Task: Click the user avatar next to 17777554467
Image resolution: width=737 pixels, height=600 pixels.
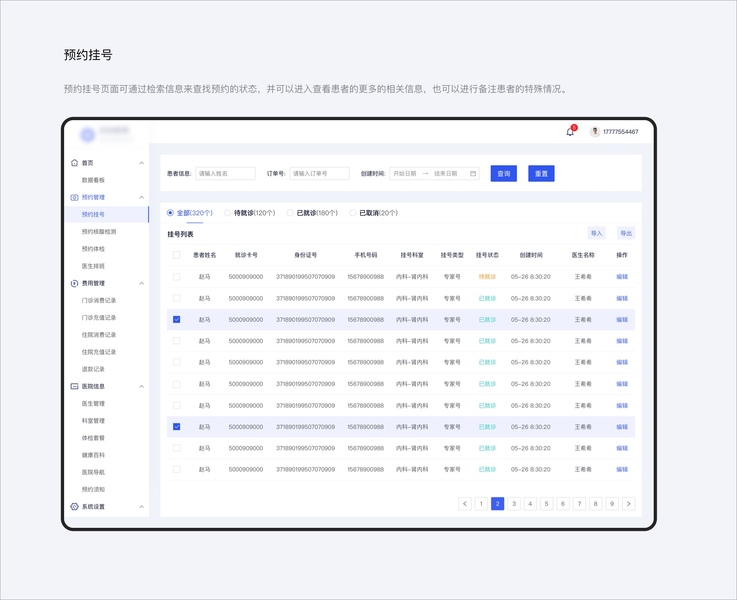Action: click(x=595, y=132)
